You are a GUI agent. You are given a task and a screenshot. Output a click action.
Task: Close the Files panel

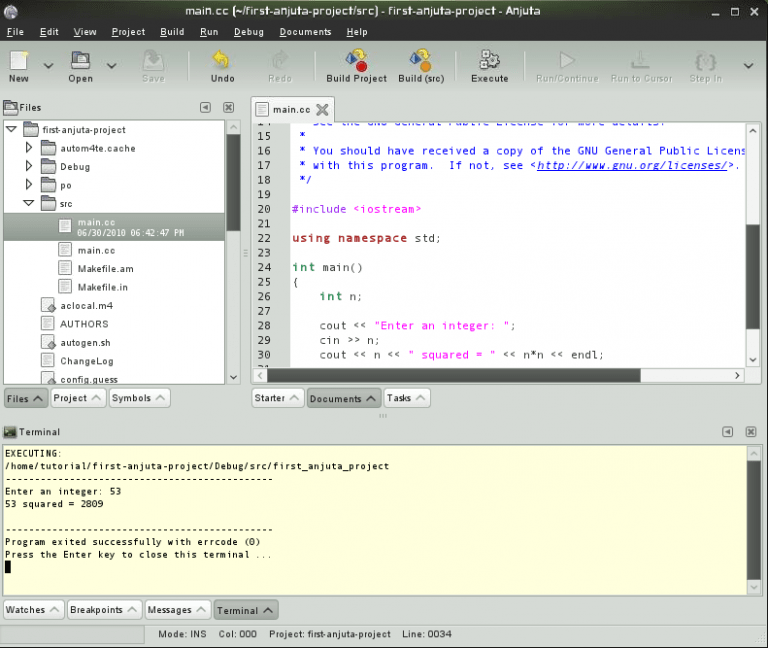click(x=229, y=107)
